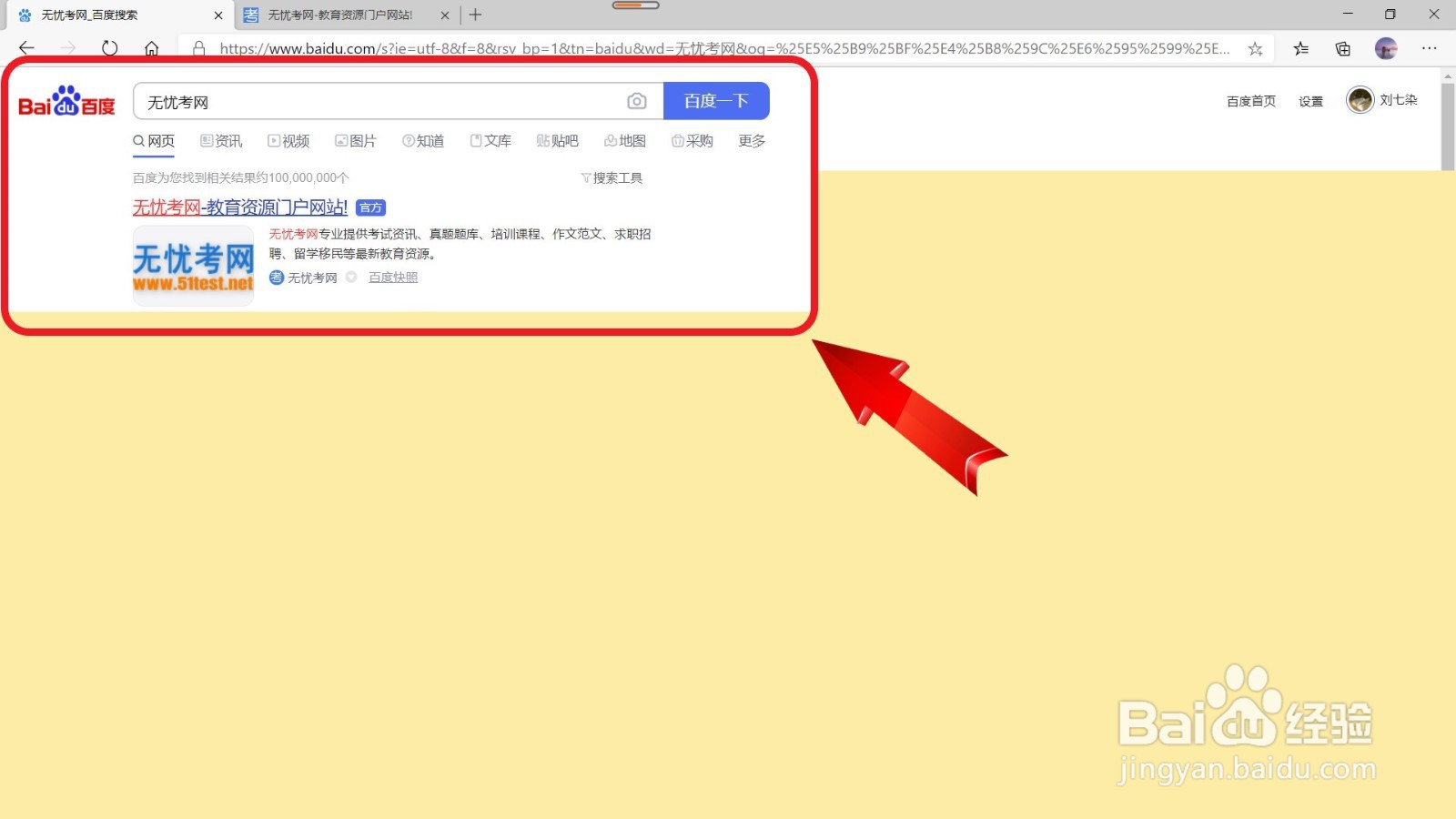Close the 无忧考网_百度搜索 tab
The width and height of the screenshot is (1456, 819).
pos(218,15)
